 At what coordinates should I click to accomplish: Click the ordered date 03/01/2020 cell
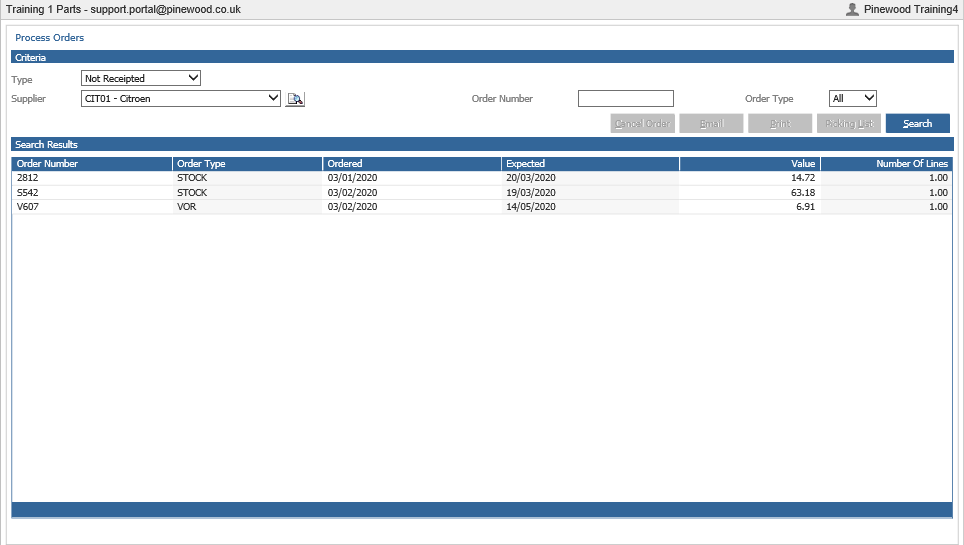[x=412, y=178]
